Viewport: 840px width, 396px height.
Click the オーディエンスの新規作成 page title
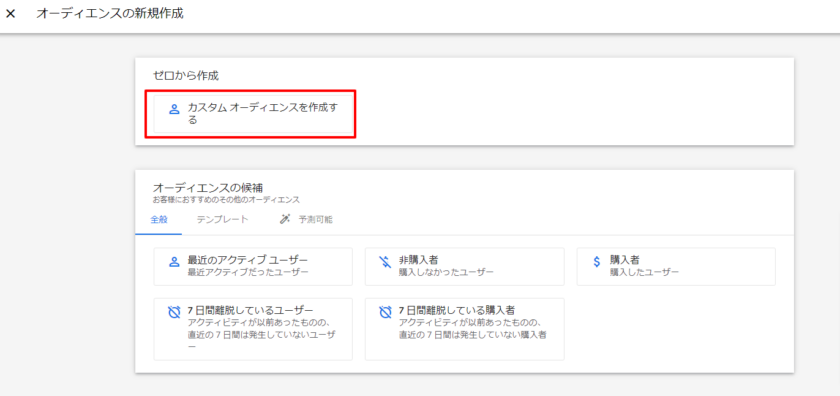pyautogui.click(x=110, y=14)
